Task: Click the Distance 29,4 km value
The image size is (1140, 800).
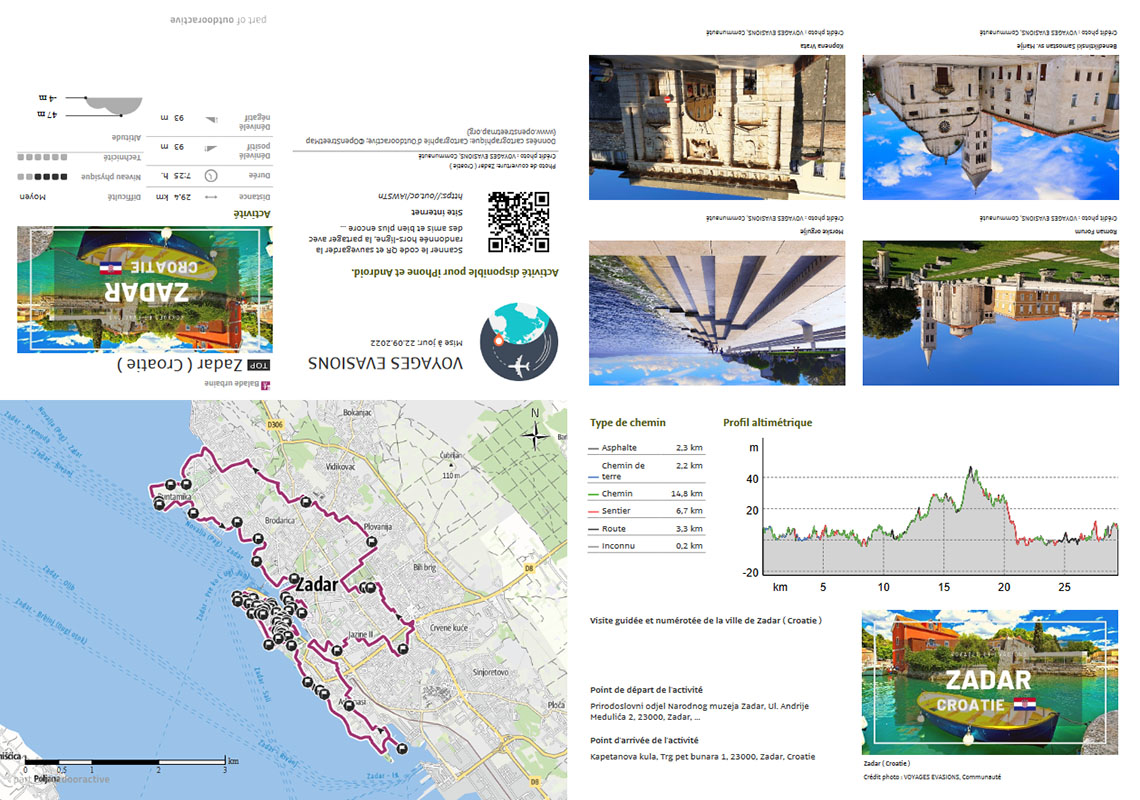Action: pos(174,197)
